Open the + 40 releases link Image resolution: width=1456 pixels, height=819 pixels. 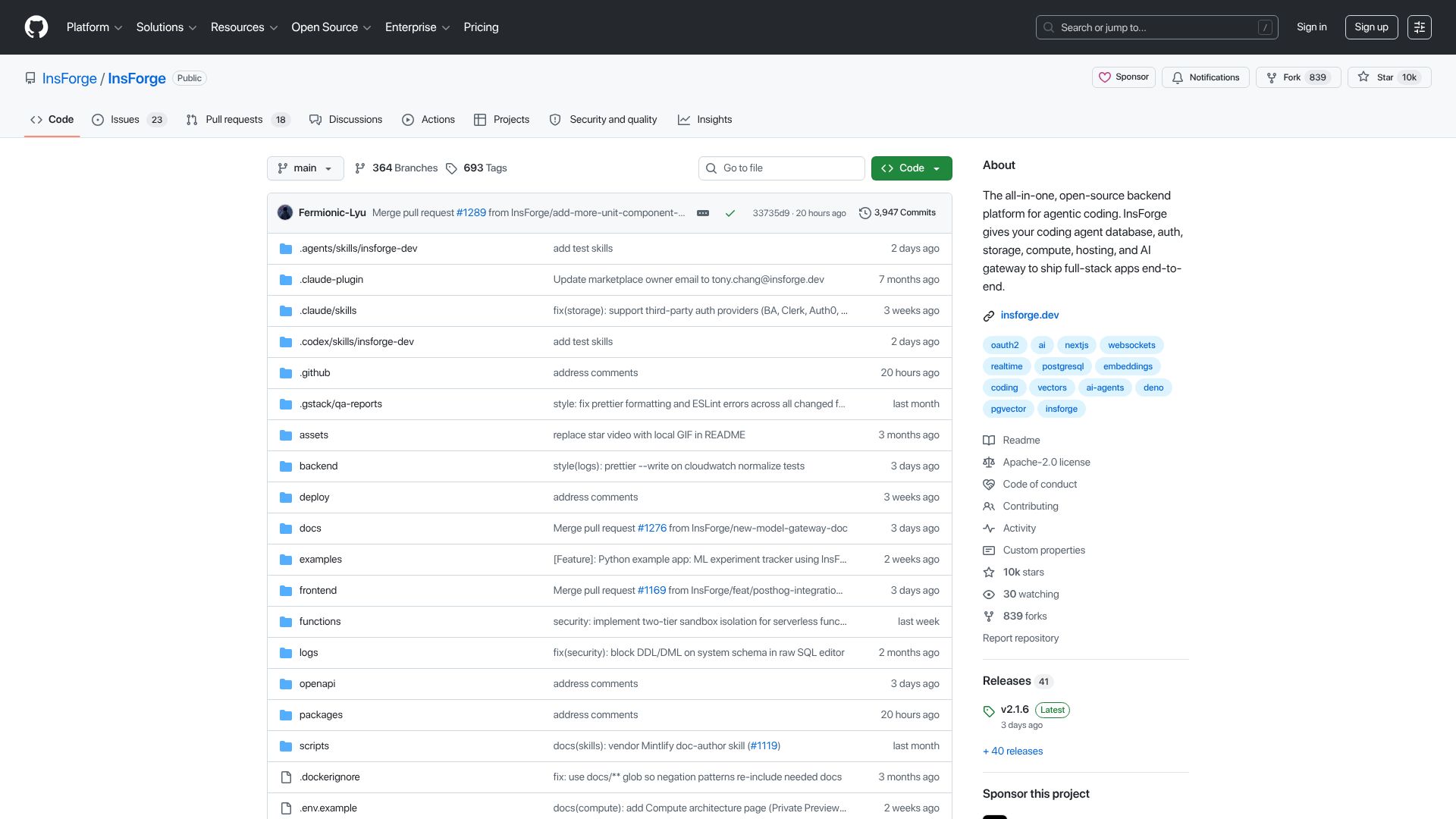tap(1012, 752)
